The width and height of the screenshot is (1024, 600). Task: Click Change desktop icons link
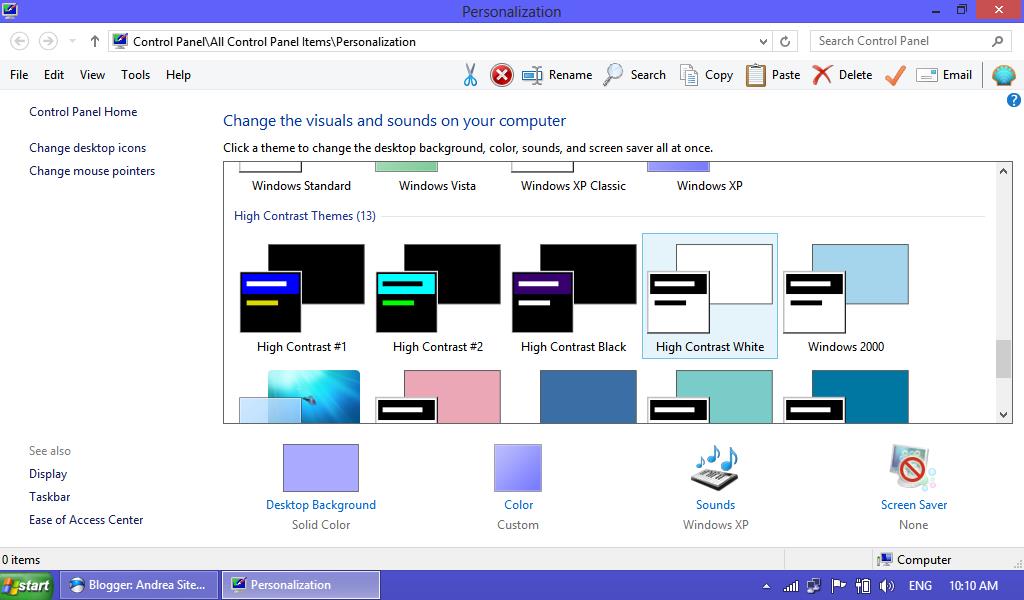click(88, 148)
